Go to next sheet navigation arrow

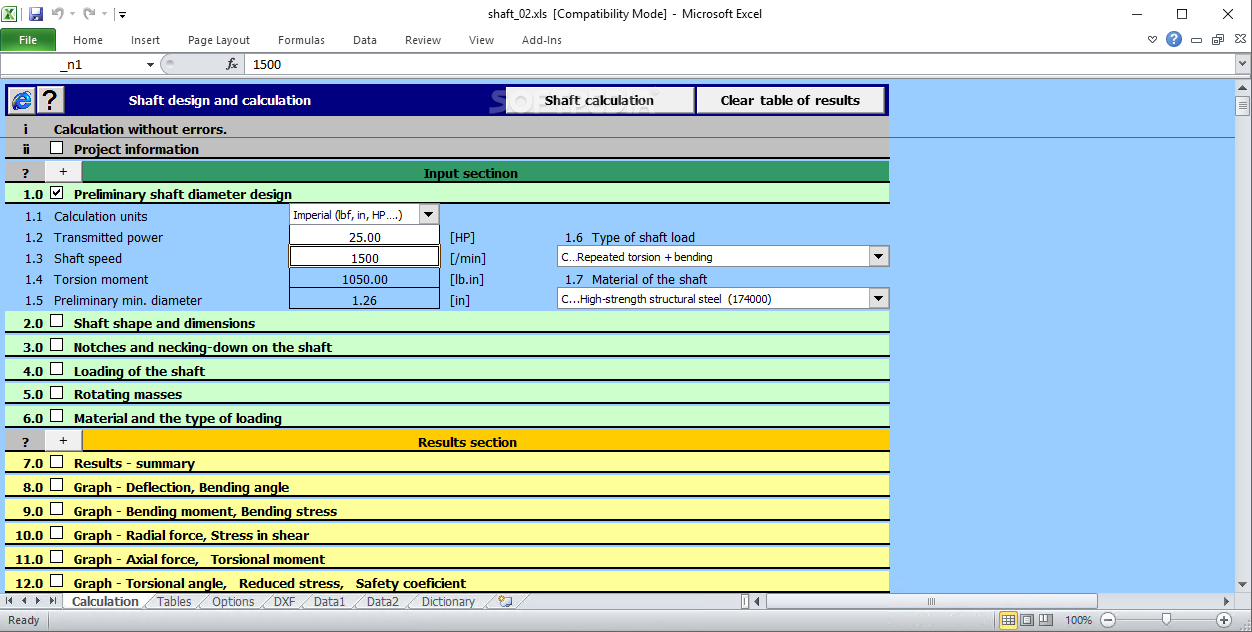39,601
